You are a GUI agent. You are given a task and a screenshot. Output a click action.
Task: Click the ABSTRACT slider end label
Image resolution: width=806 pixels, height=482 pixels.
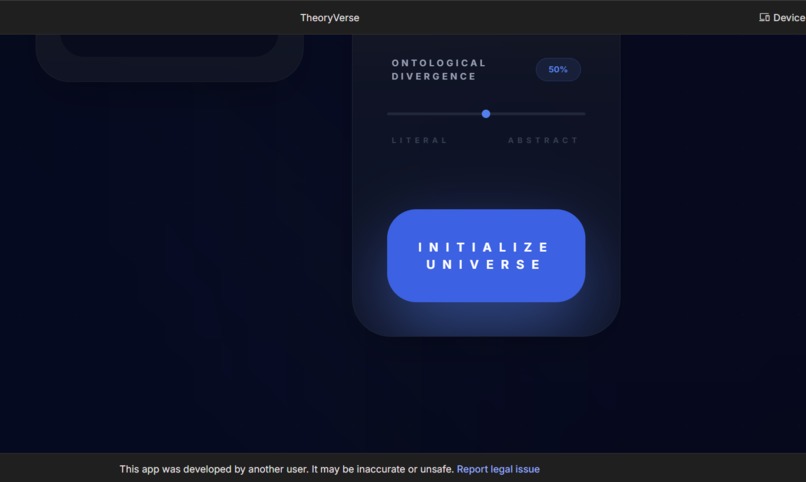point(543,140)
